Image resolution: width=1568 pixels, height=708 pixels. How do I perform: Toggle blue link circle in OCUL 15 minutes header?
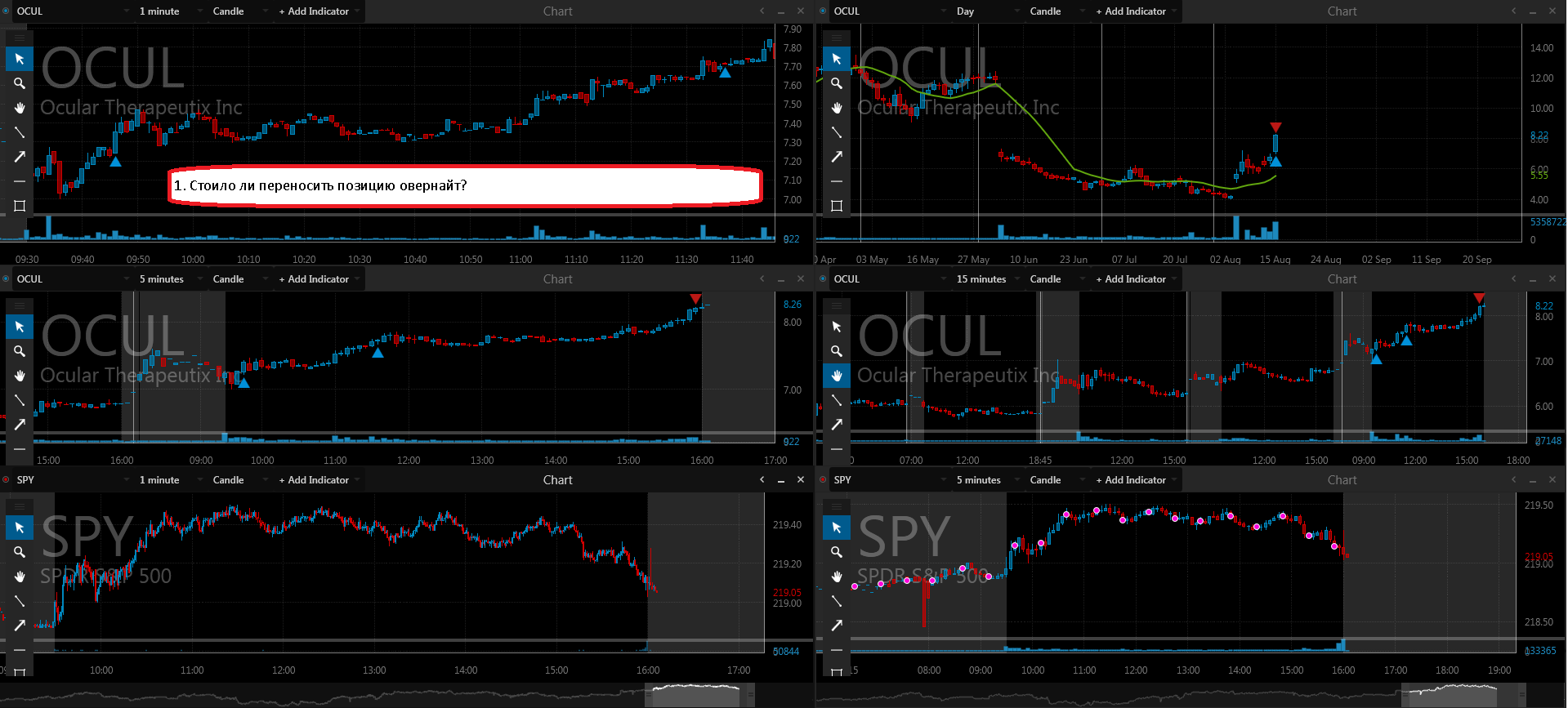pos(823,278)
